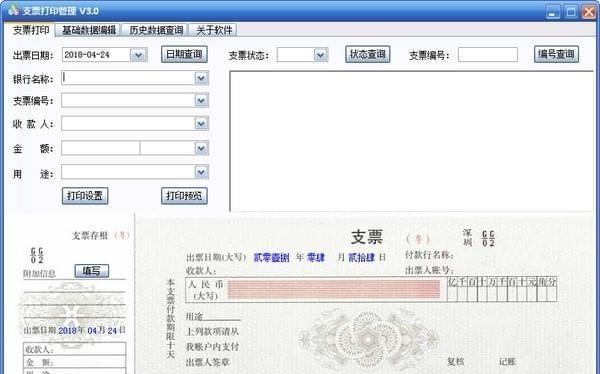Click the empty query results list
The height and width of the screenshot is (374, 600).
click(x=411, y=141)
